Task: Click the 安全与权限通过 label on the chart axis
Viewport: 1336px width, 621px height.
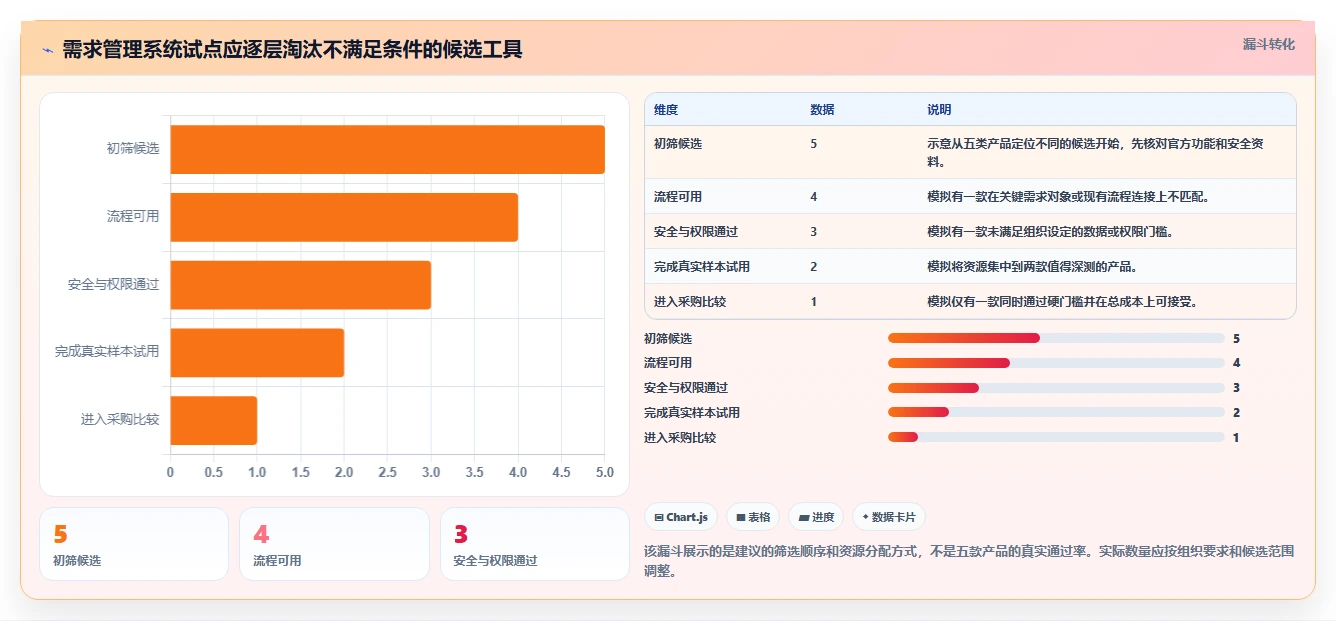Action: (x=114, y=285)
